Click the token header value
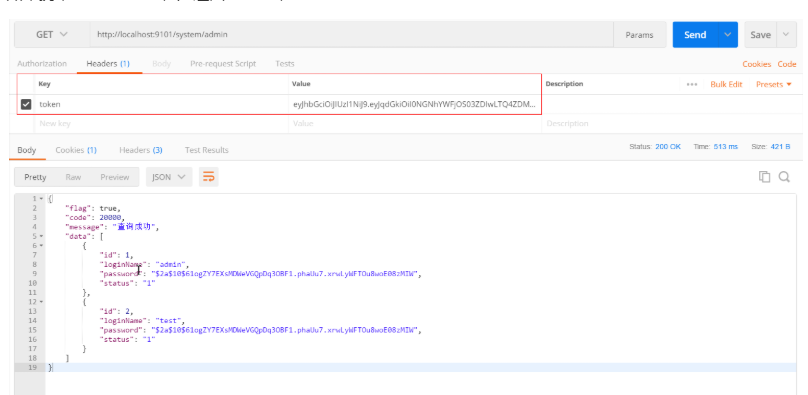 pos(415,104)
